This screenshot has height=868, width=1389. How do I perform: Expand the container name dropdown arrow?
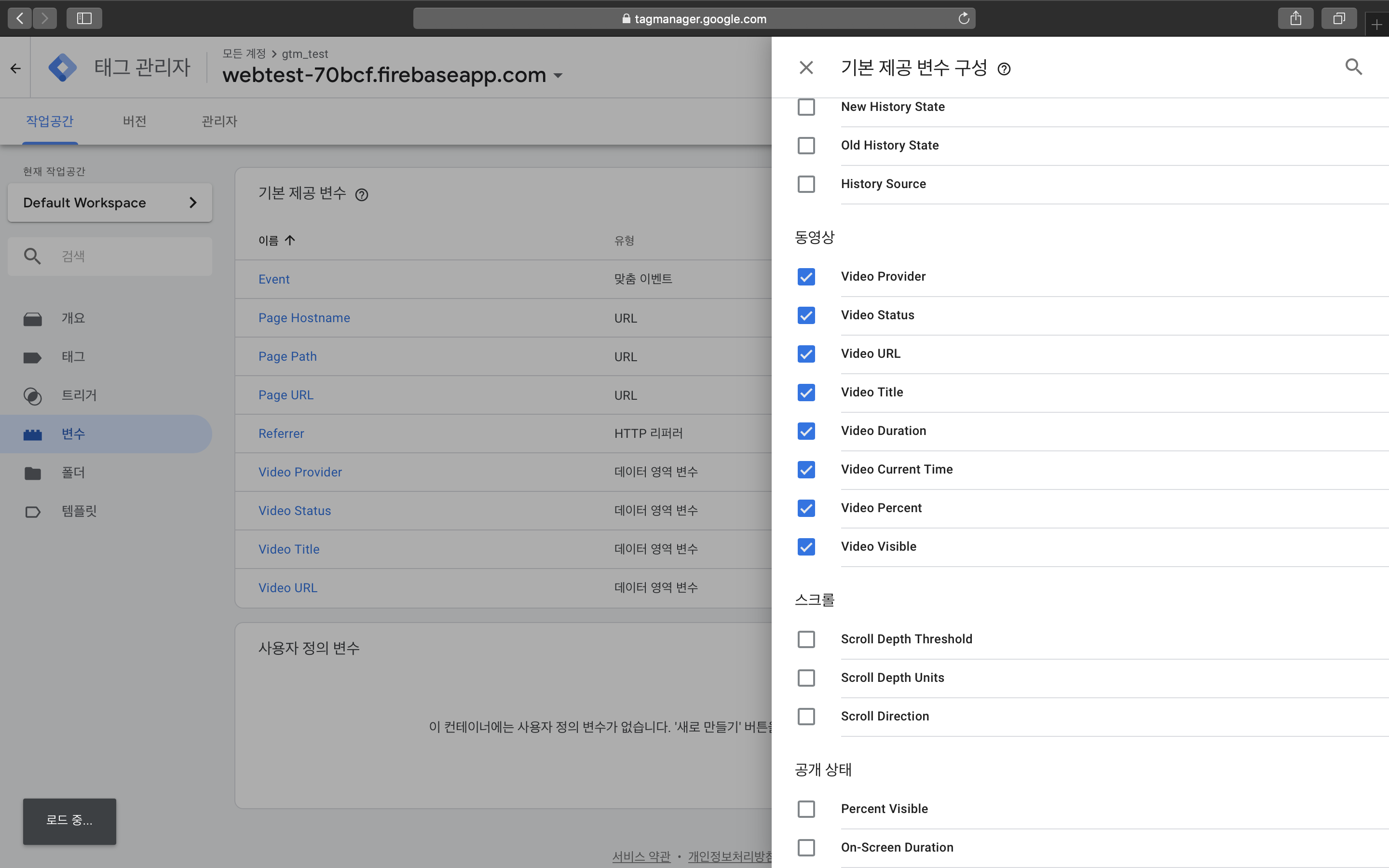point(558,76)
